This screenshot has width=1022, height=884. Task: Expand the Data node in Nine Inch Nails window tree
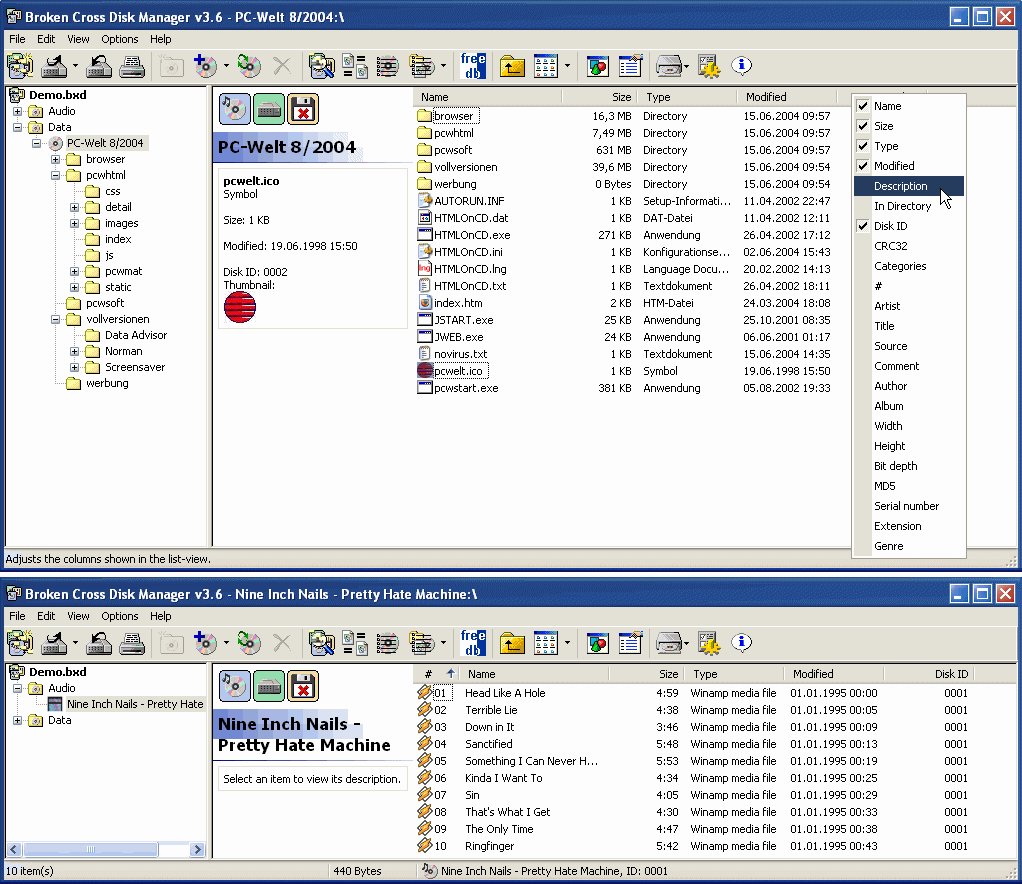click(x=18, y=720)
